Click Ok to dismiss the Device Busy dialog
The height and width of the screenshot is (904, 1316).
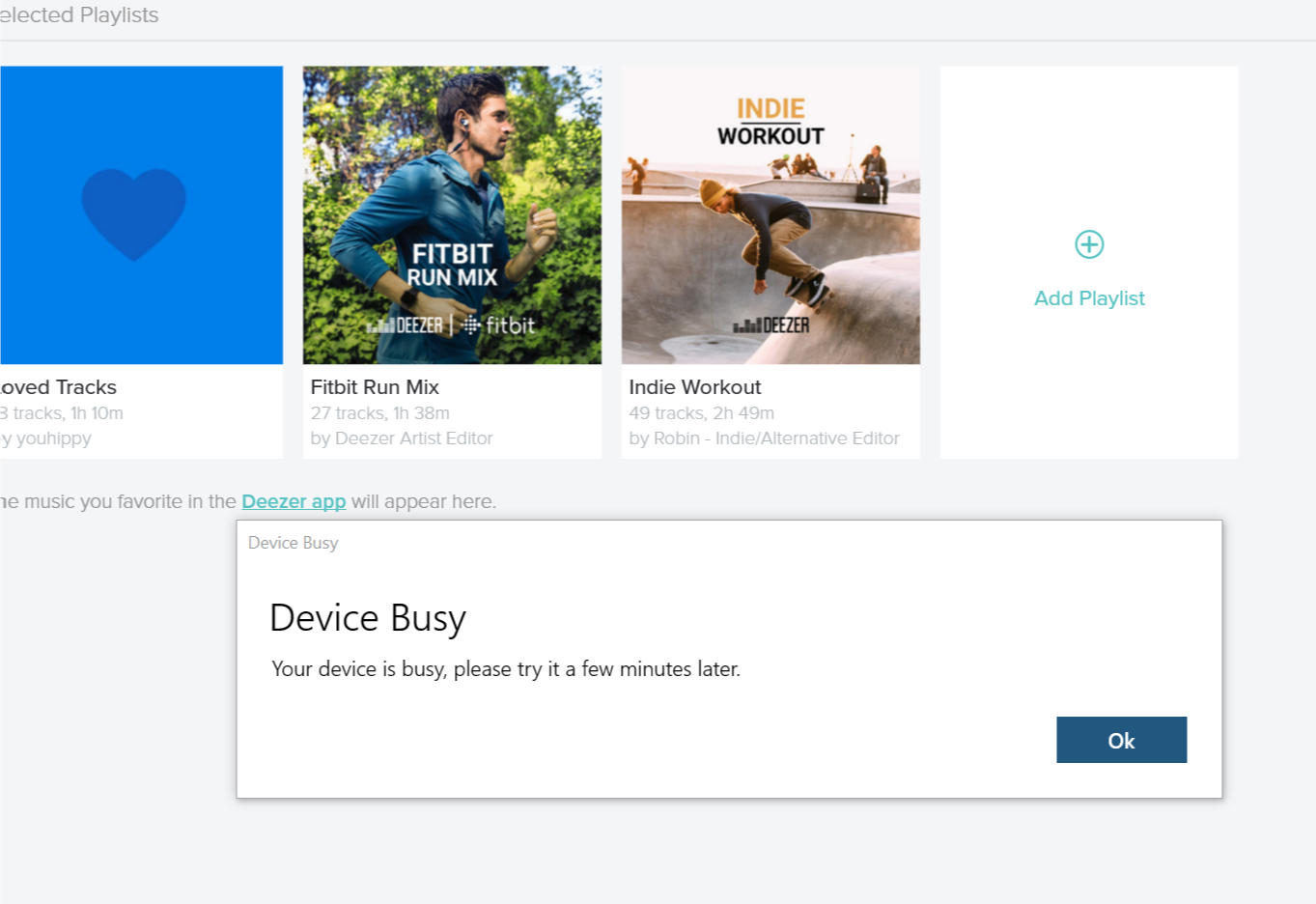click(x=1121, y=740)
